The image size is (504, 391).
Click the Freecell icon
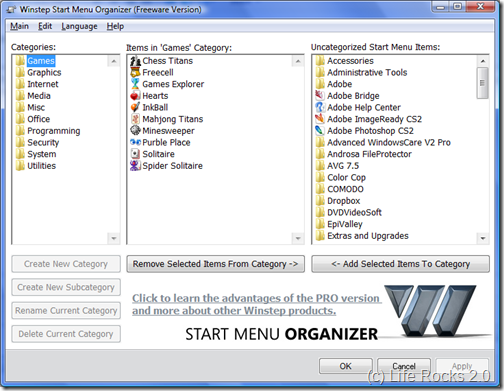tap(135, 72)
